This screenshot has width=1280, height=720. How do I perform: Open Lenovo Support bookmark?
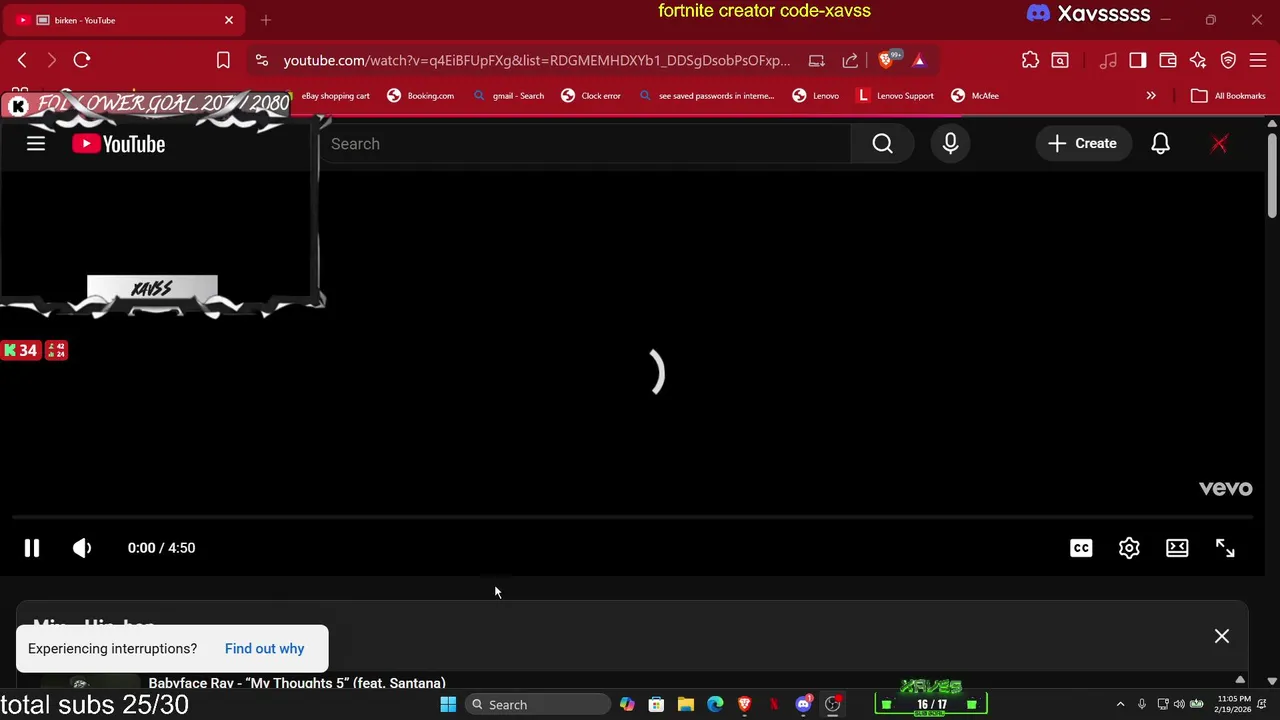[x=895, y=96]
